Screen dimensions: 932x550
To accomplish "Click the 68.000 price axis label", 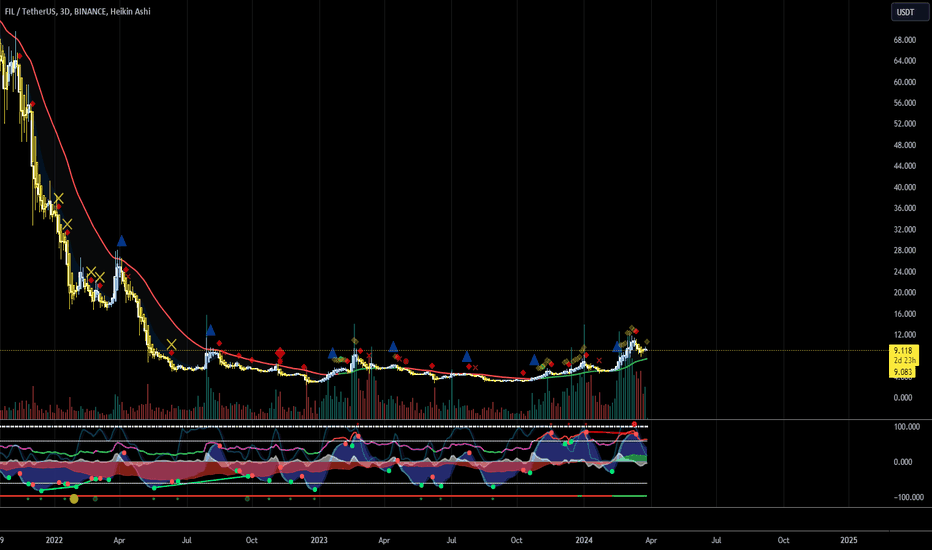I will (904, 40).
